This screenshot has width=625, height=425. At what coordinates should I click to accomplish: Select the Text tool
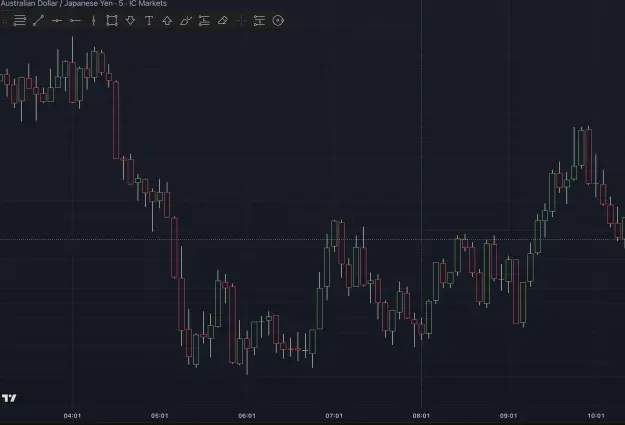click(149, 21)
